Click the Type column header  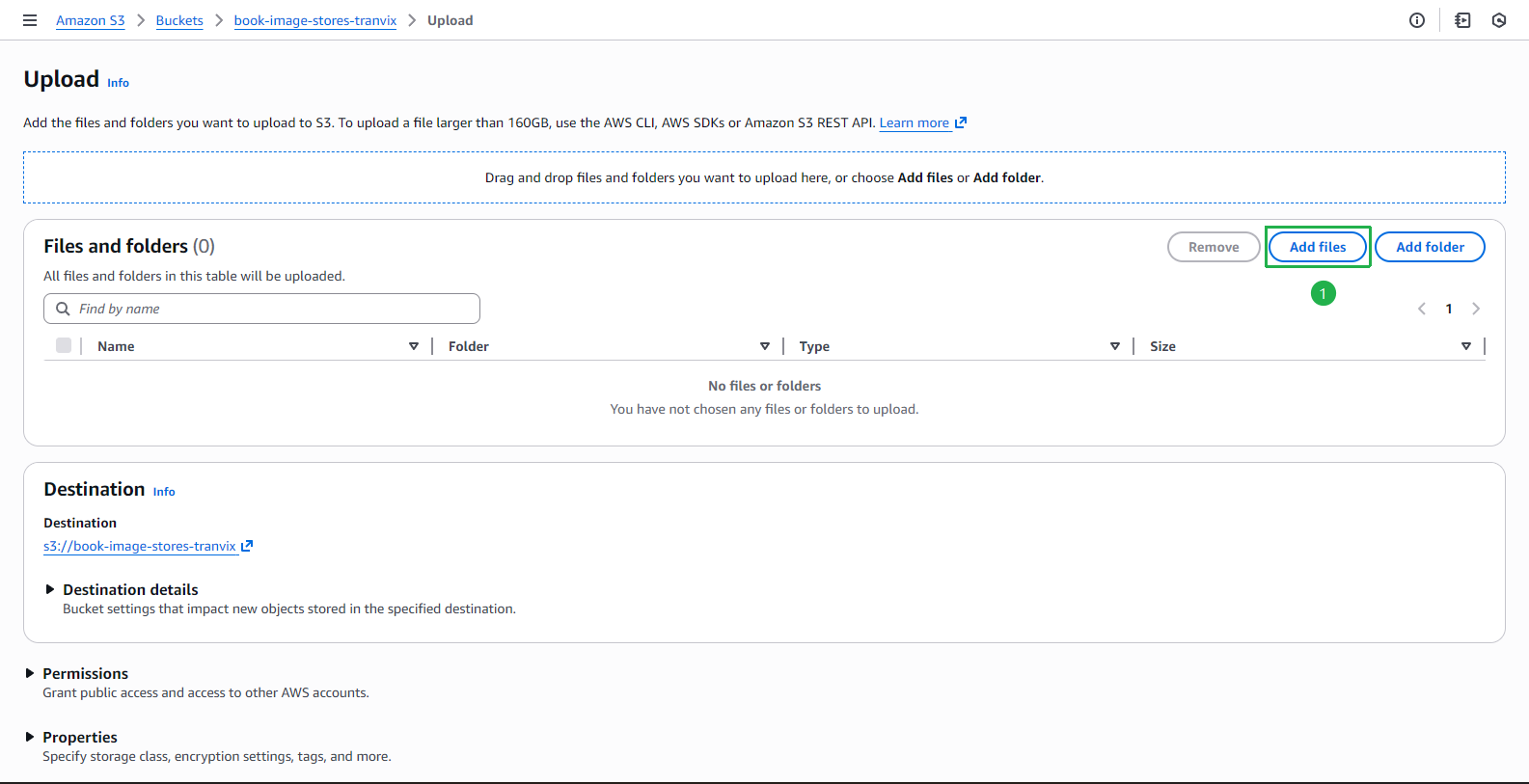click(814, 346)
